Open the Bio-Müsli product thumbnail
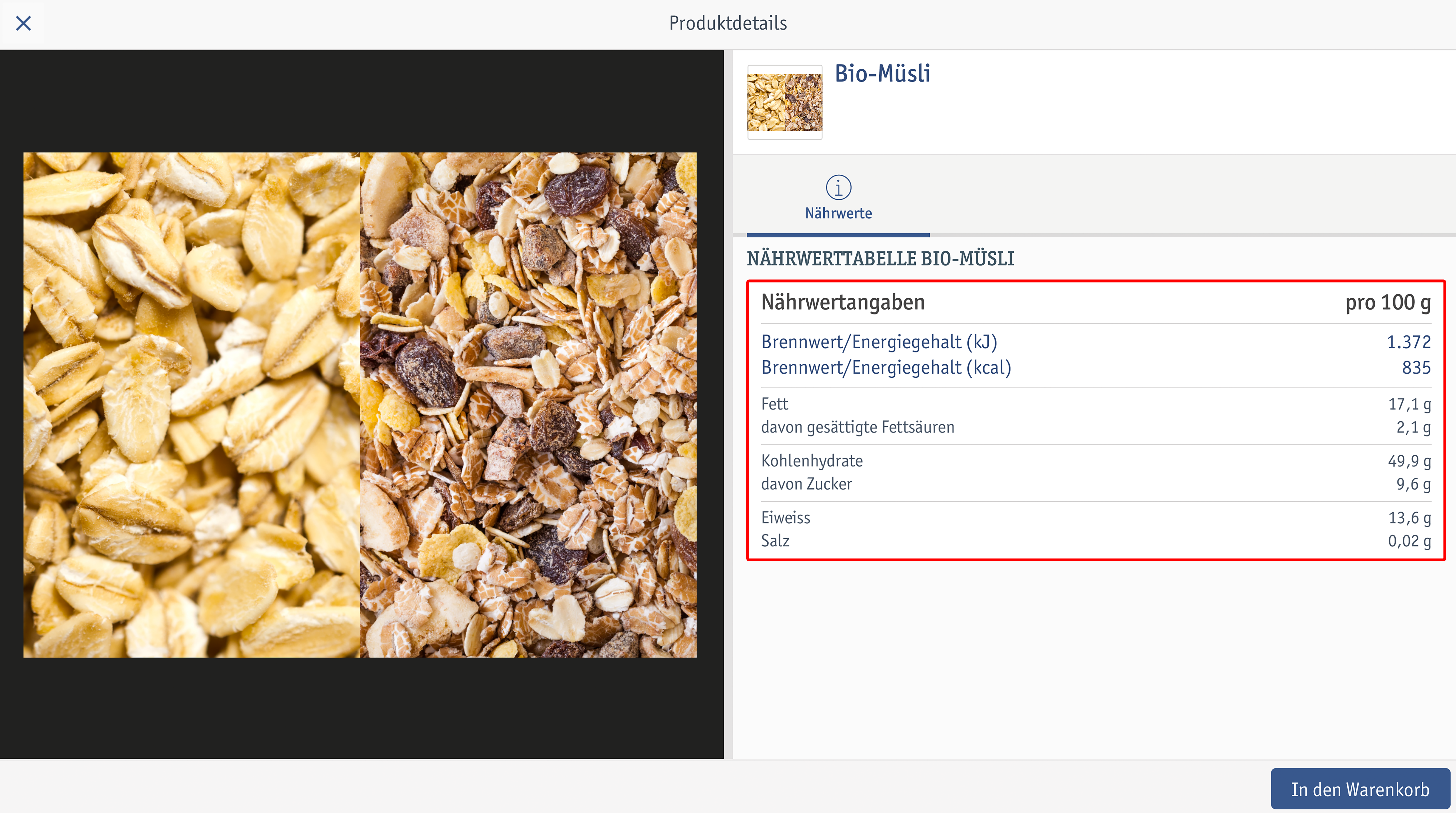Viewport: 1456px width, 813px height. (784, 102)
